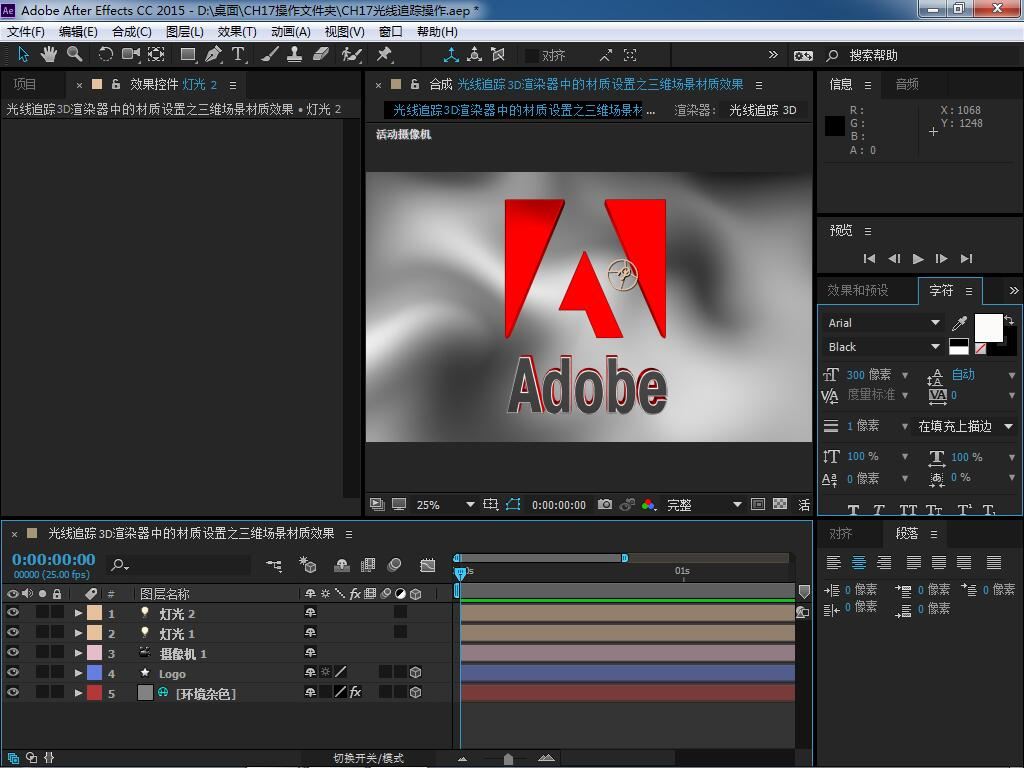Switch to the 音频 tab

[x=907, y=84]
